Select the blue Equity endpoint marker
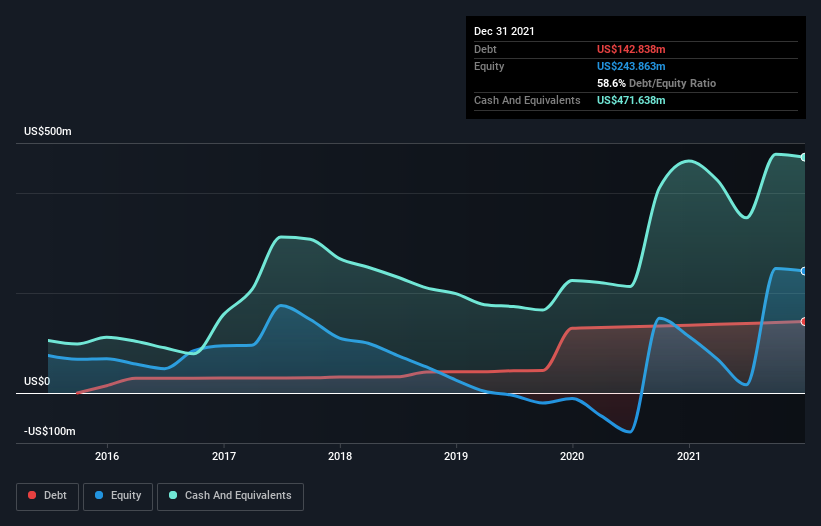 point(804,271)
